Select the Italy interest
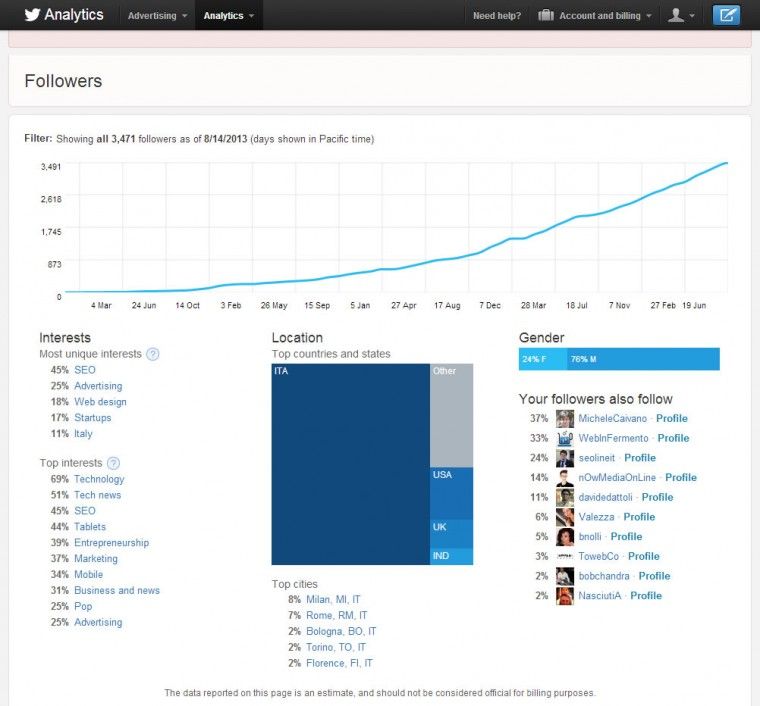The image size is (760, 706). pyautogui.click(x=83, y=434)
